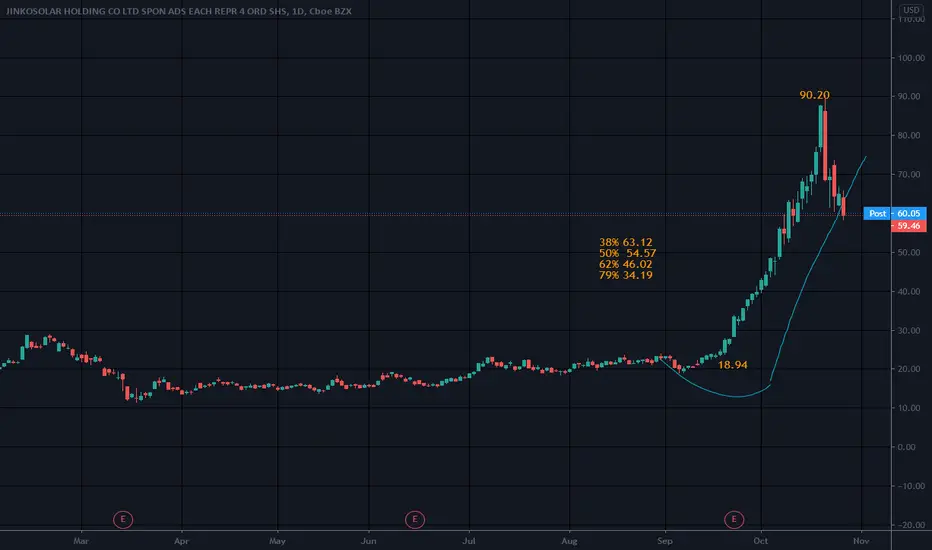The height and width of the screenshot is (550, 932).
Task: Click the Oct label on time axis
Action: coord(761,541)
